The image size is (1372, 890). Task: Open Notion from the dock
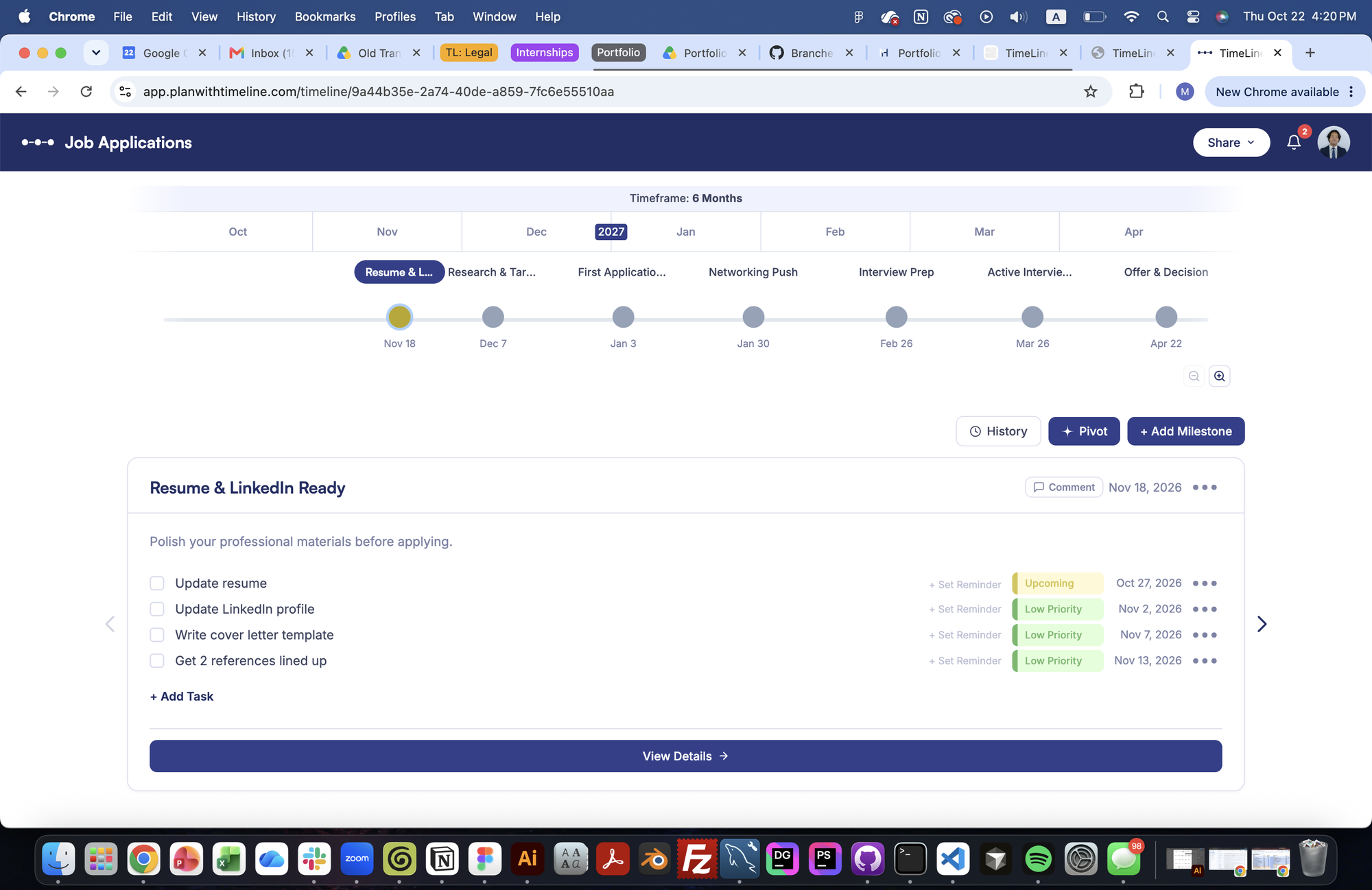click(x=442, y=858)
